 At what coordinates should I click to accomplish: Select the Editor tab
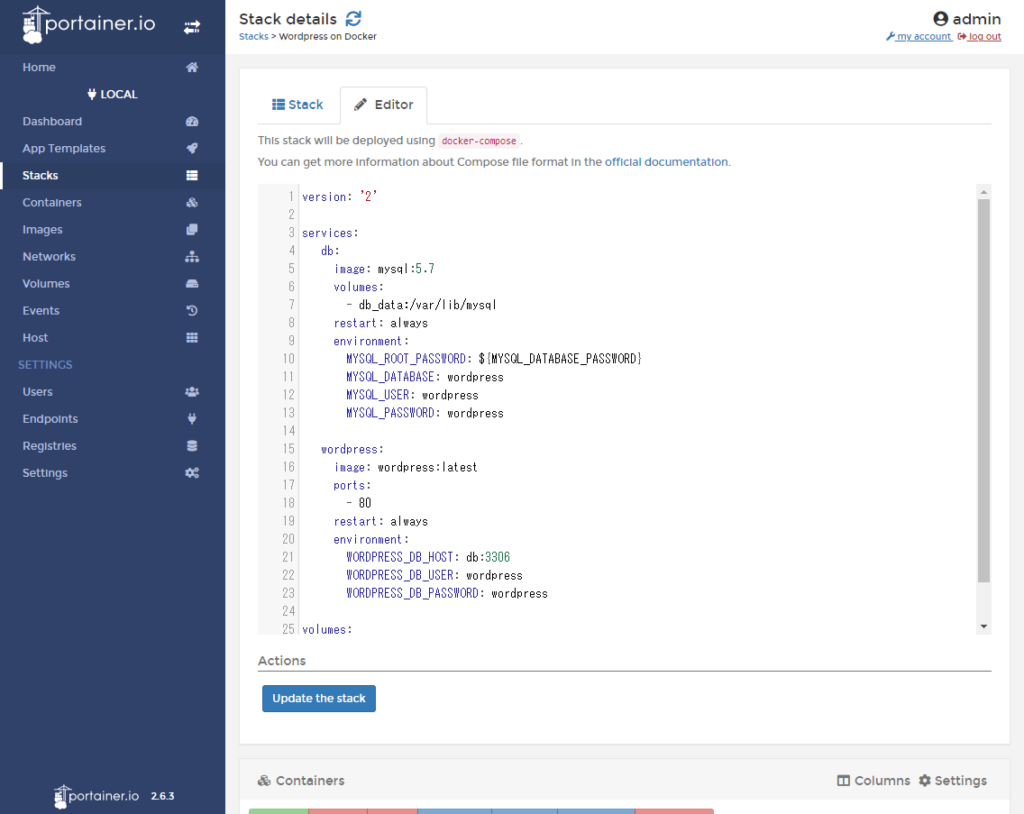[383, 105]
